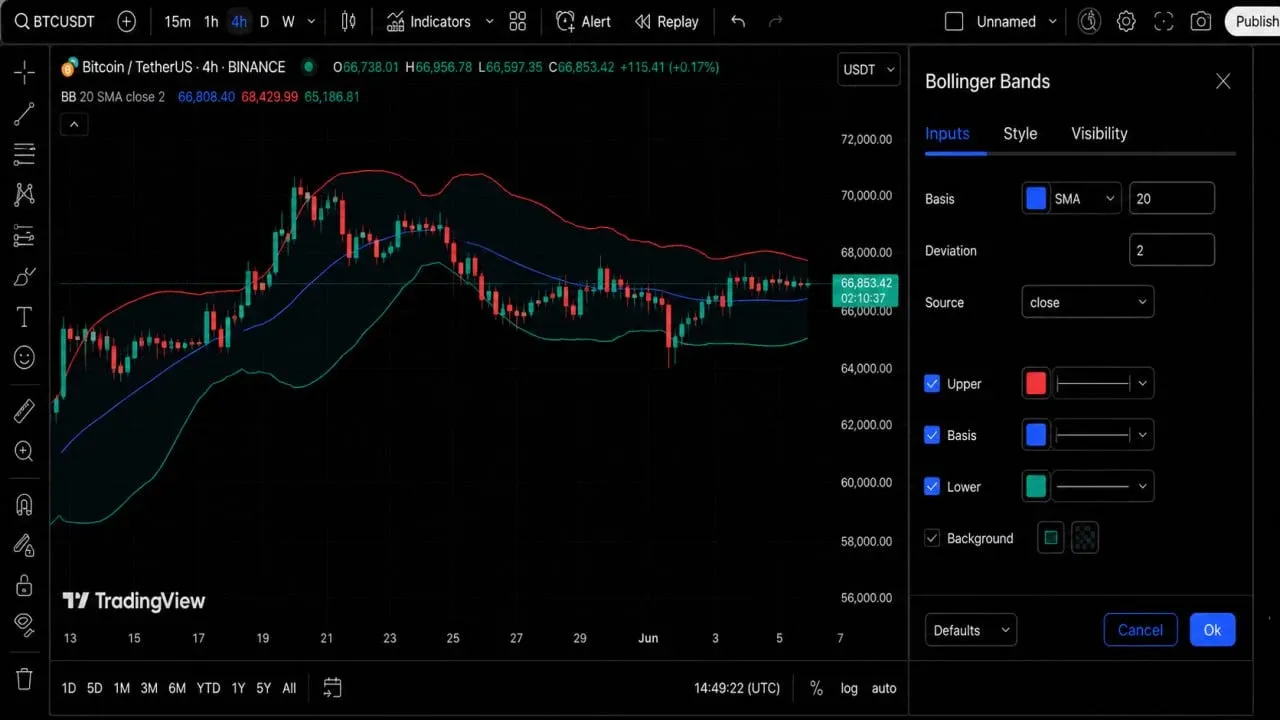Select the brush drawing tool

(x=24, y=277)
